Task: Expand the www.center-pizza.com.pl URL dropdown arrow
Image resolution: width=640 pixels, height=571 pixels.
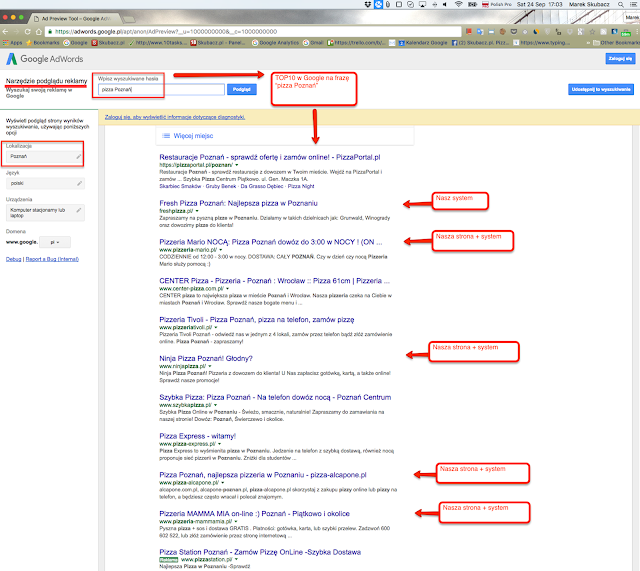Action: (x=227, y=289)
